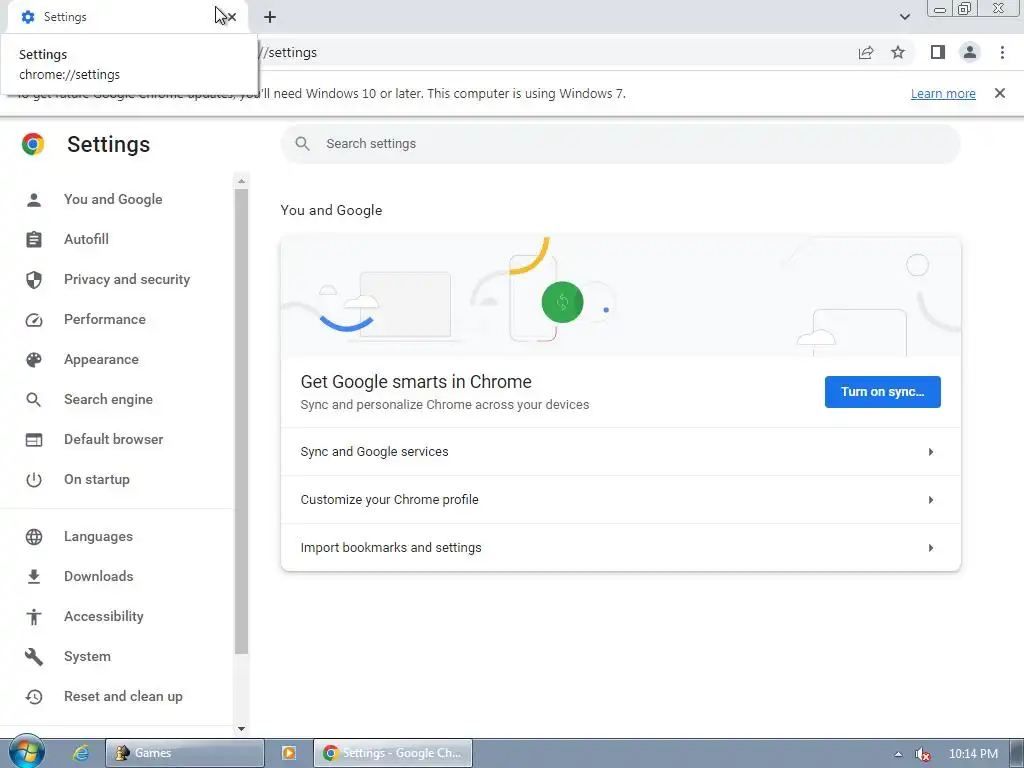
Task: Open Languages settings
Action: [x=98, y=537]
